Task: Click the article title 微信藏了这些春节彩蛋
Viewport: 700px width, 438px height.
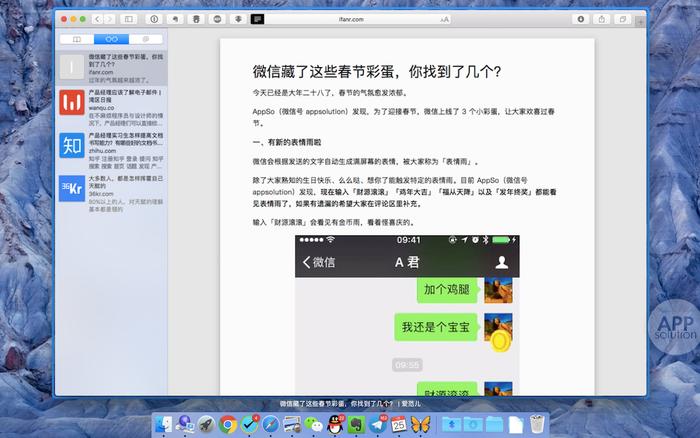Action: 377,71
